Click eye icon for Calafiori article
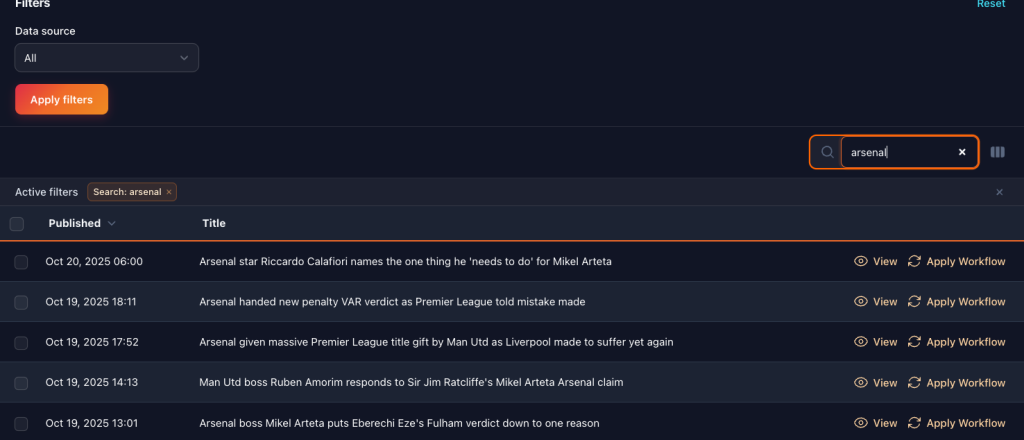 [860, 261]
